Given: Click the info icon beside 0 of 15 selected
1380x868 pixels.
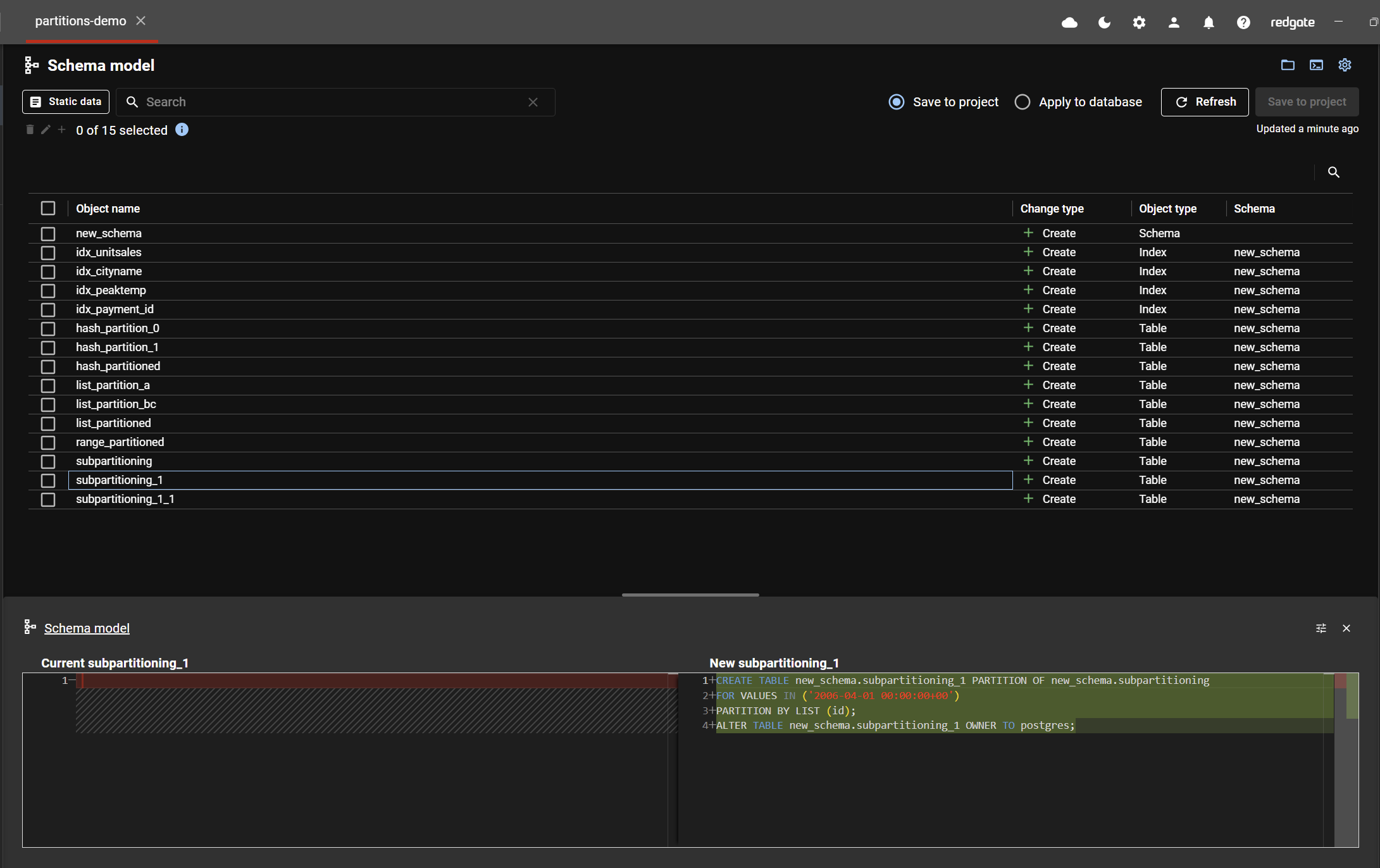Looking at the screenshot, I should [182, 130].
